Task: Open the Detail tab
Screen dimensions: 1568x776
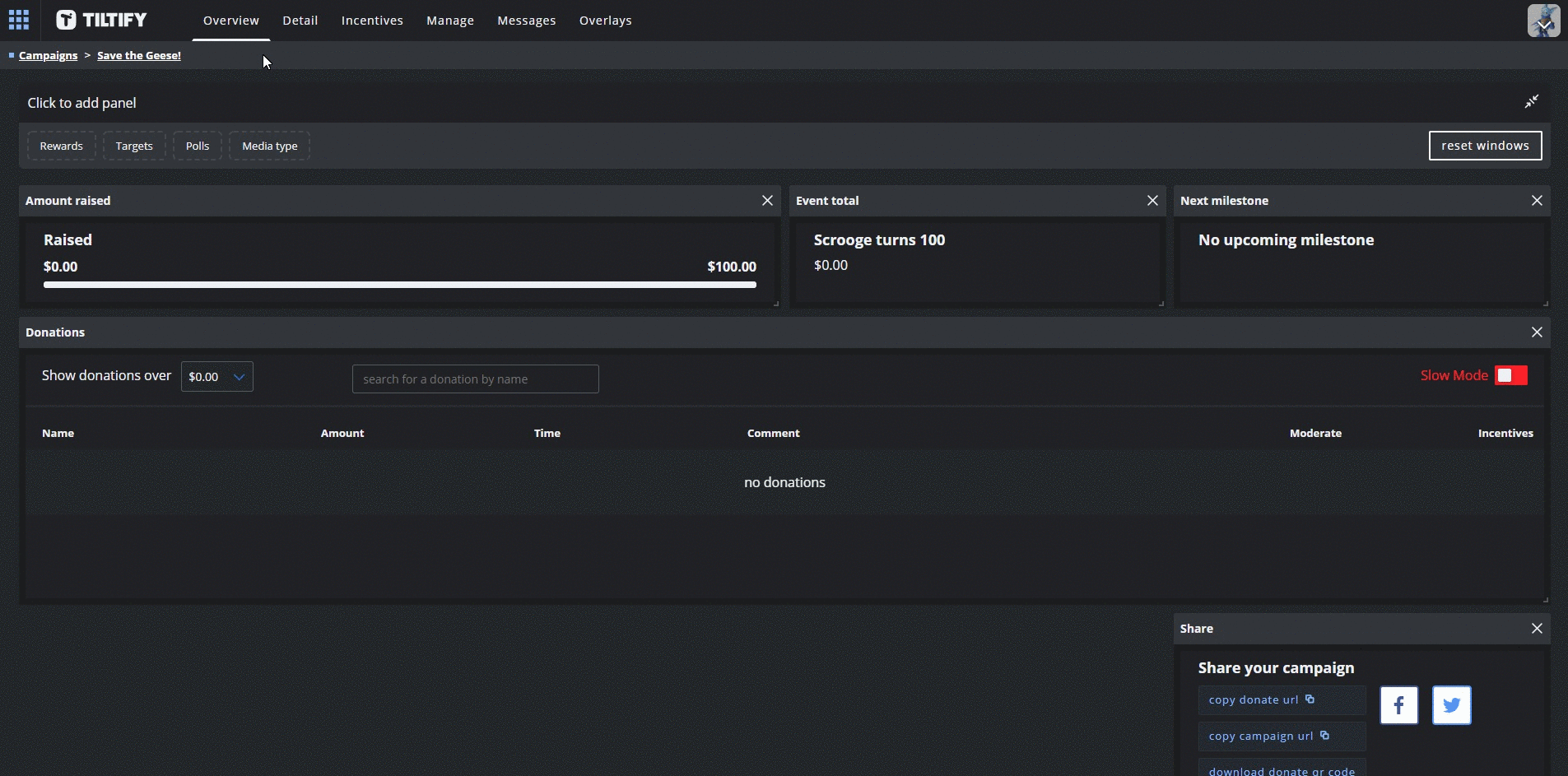Action: pyautogui.click(x=300, y=21)
